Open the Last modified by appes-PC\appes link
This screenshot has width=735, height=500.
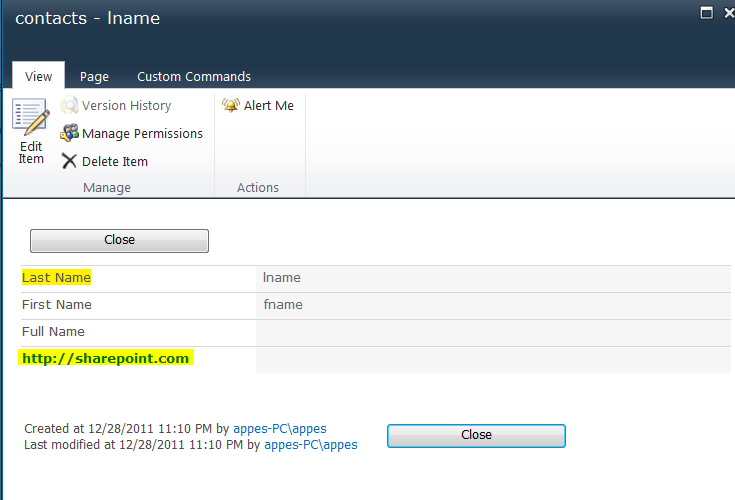click(x=311, y=445)
